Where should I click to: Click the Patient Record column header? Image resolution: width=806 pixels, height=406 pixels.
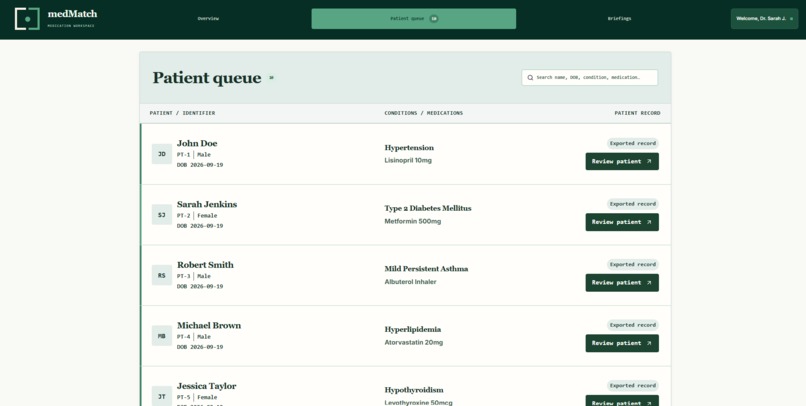tap(637, 113)
